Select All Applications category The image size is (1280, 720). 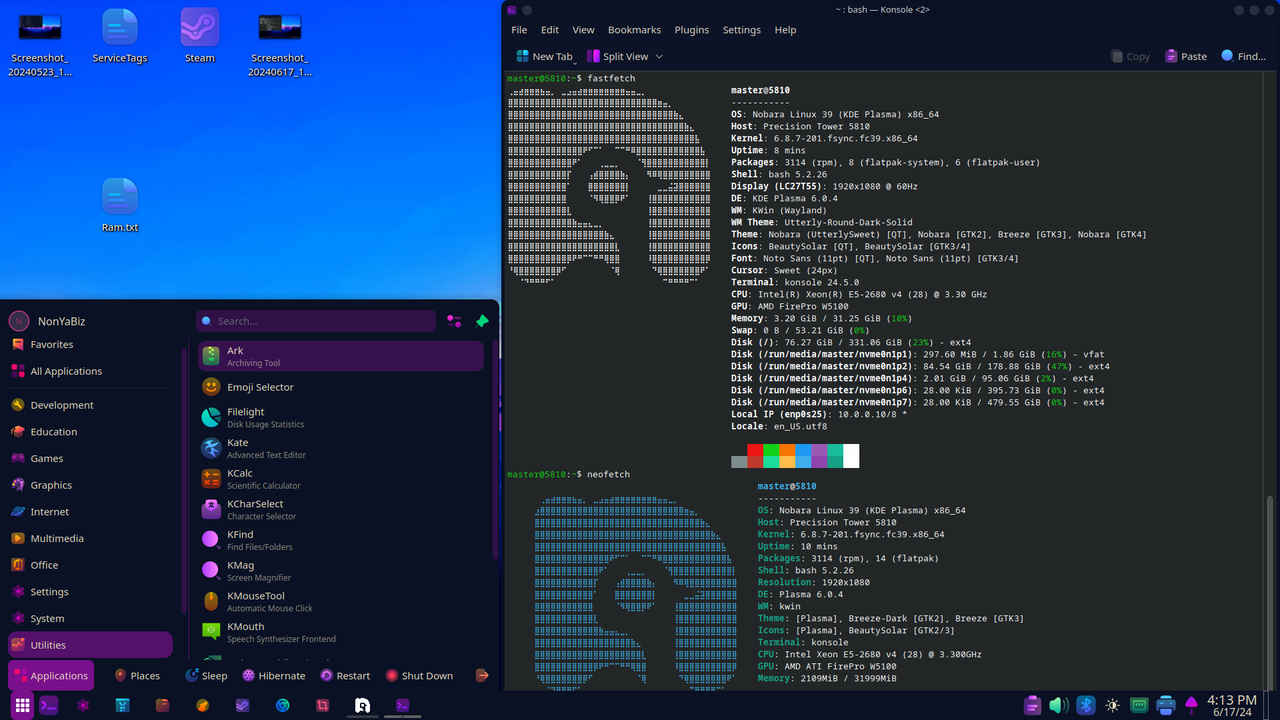pyautogui.click(x=90, y=371)
